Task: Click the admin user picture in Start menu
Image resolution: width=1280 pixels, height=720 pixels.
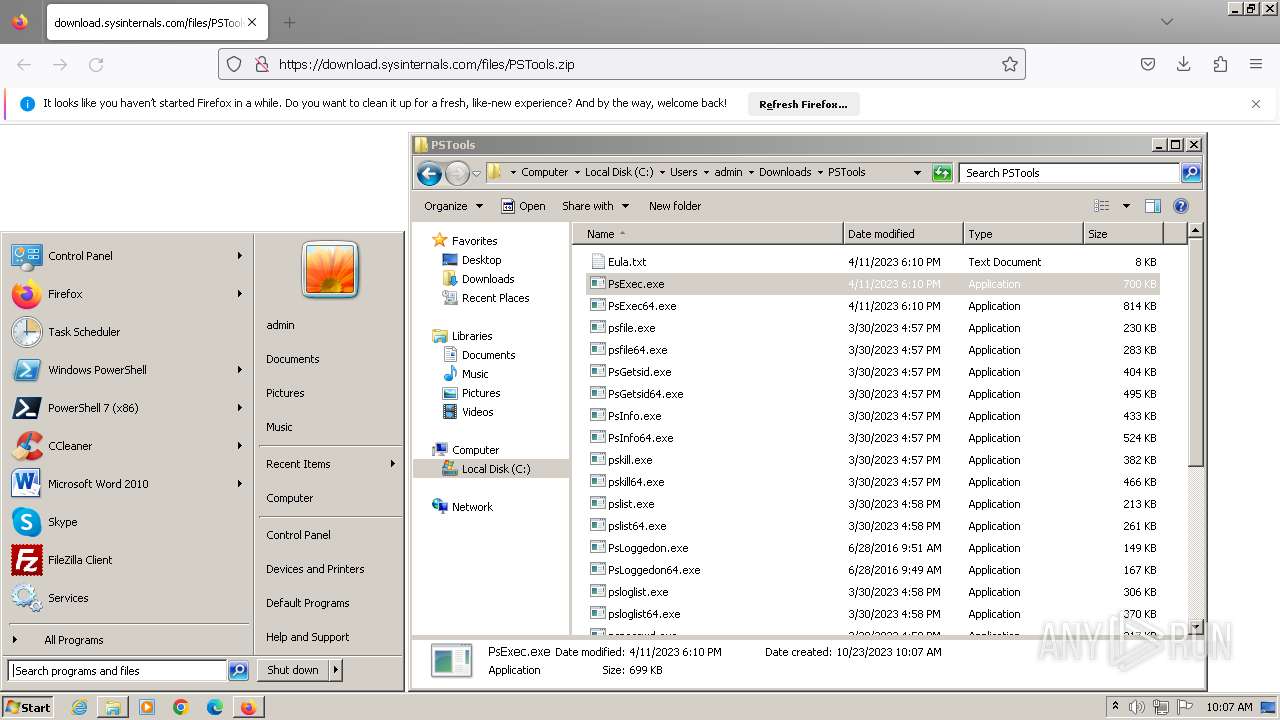Action: (x=330, y=270)
